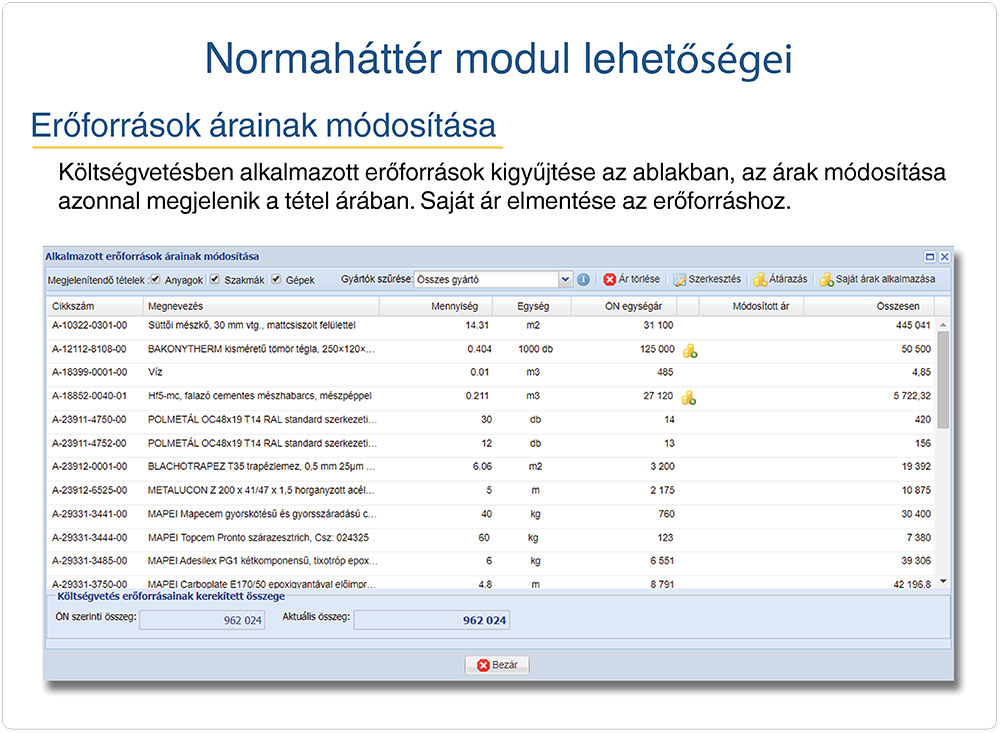Click the blue info icon beside manufacturer filter

click(583, 279)
